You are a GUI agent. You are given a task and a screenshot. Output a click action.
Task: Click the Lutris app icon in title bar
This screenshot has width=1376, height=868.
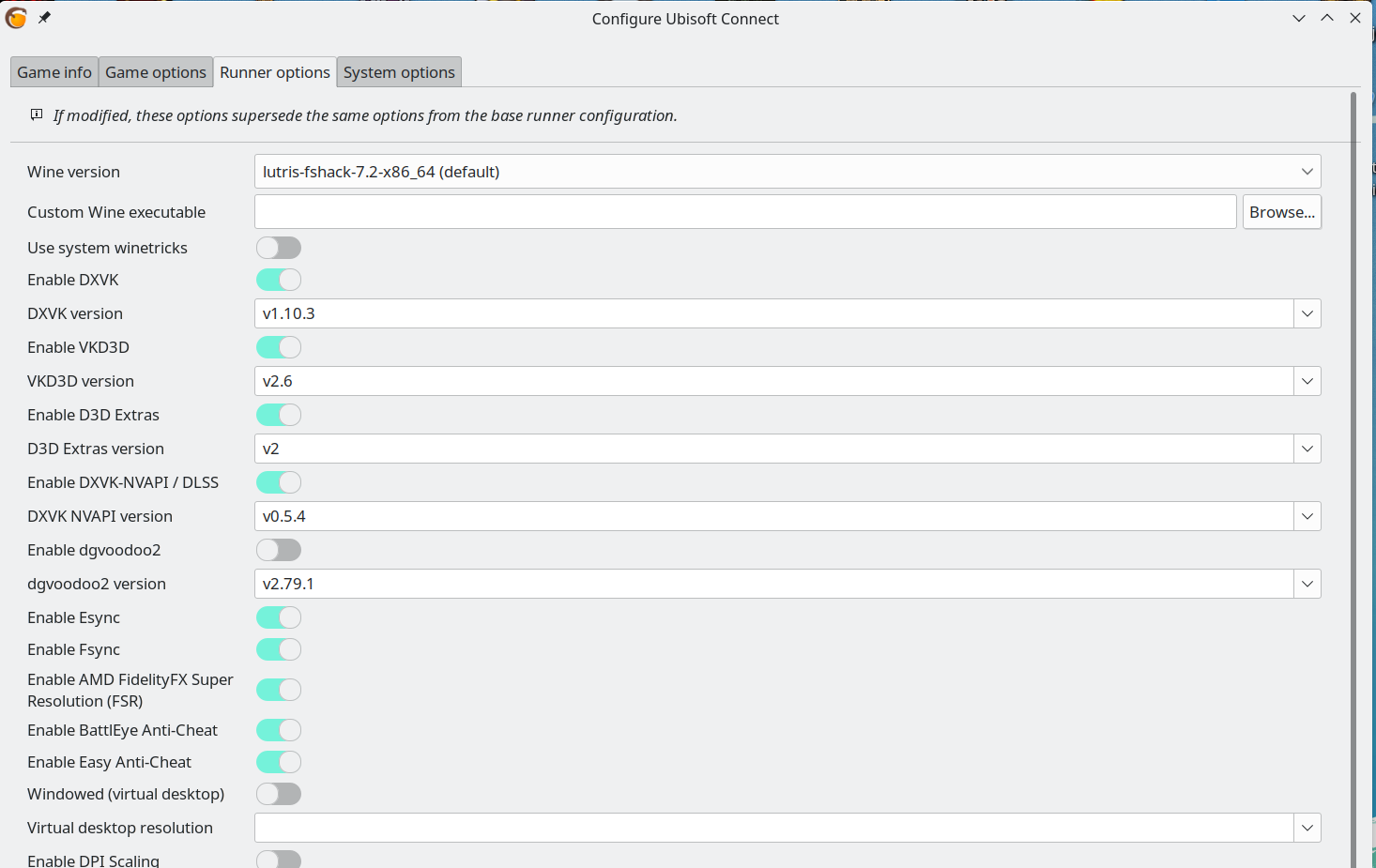(16, 18)
